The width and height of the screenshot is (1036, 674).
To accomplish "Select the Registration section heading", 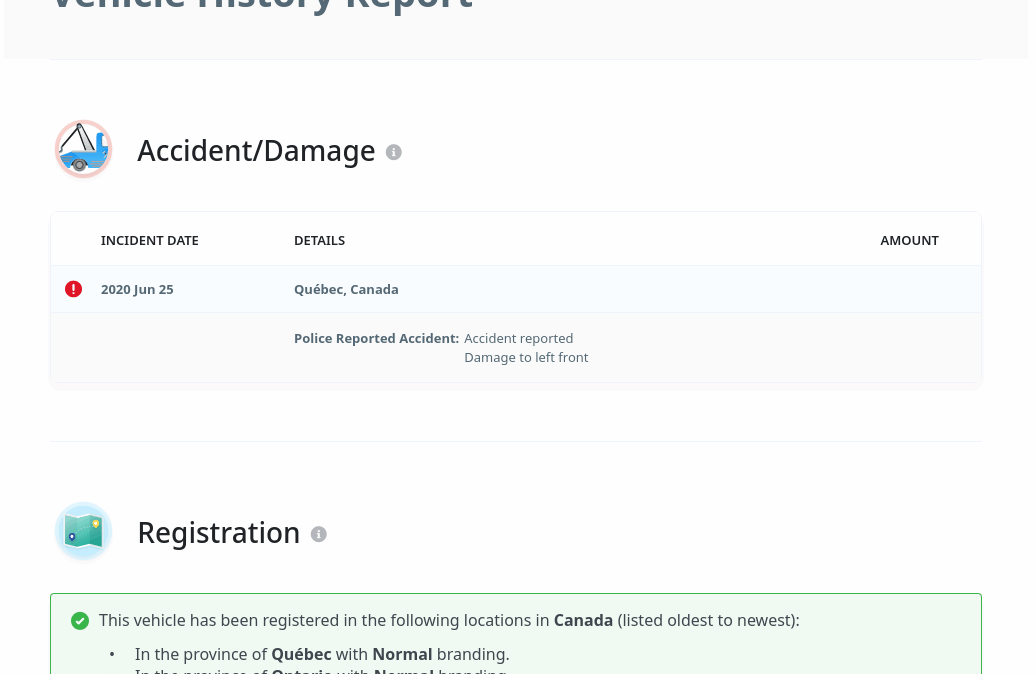I will pyautogui.click(x=218, y=533).
